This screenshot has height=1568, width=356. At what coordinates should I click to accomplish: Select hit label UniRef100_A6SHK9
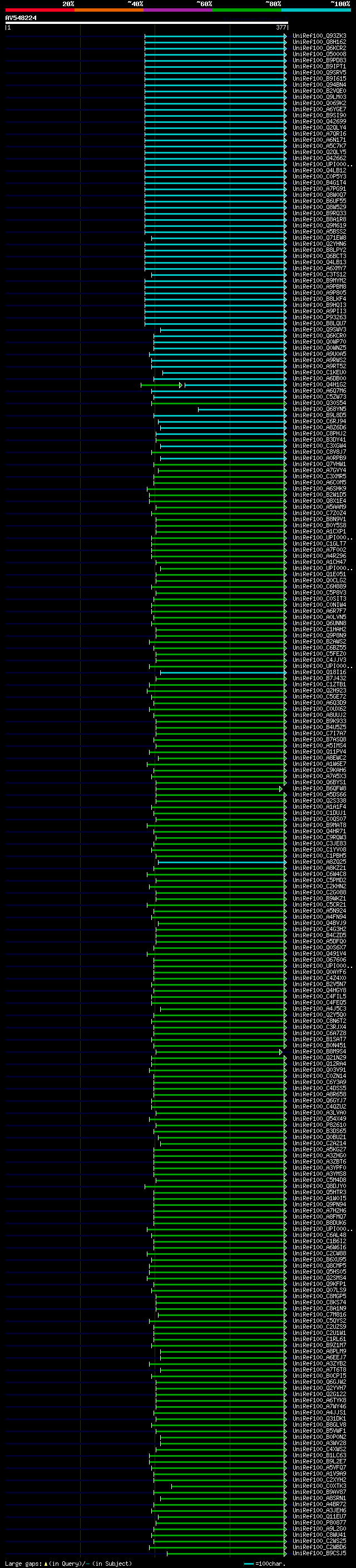tap(319, 489)
